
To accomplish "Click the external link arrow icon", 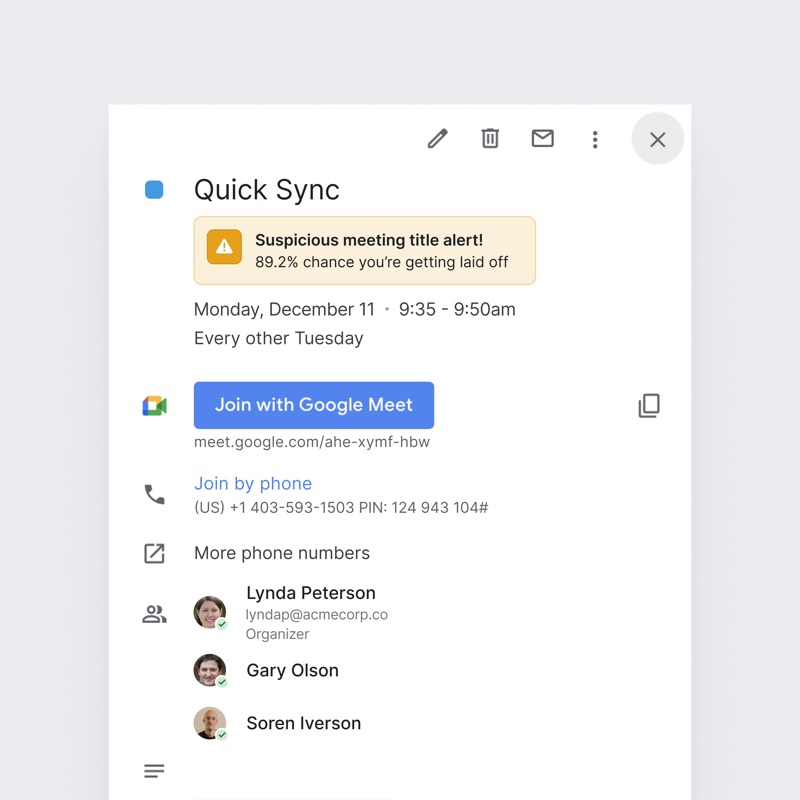I will (x=154, y=554).
